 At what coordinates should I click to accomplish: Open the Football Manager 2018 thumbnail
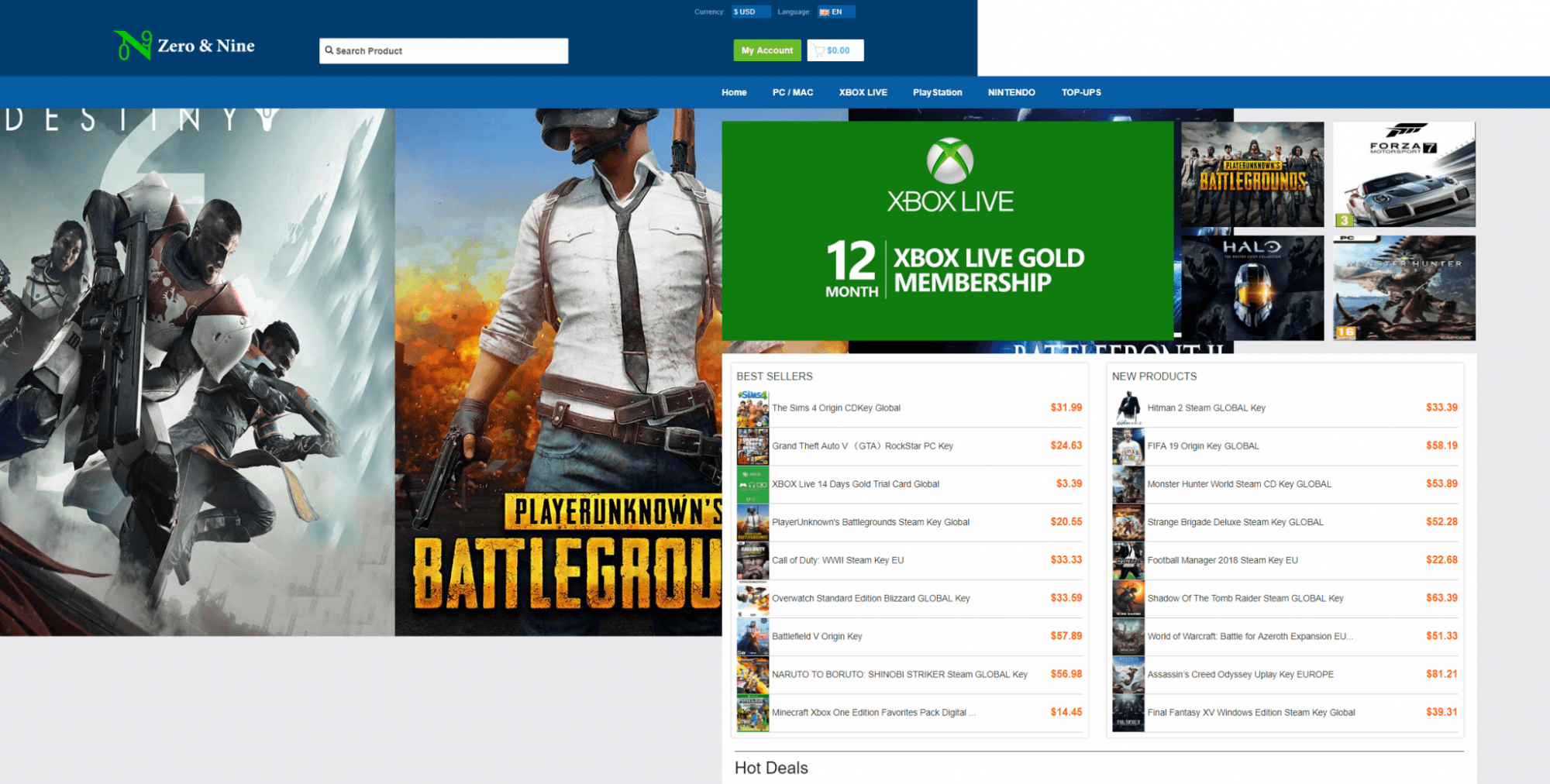1128,560
